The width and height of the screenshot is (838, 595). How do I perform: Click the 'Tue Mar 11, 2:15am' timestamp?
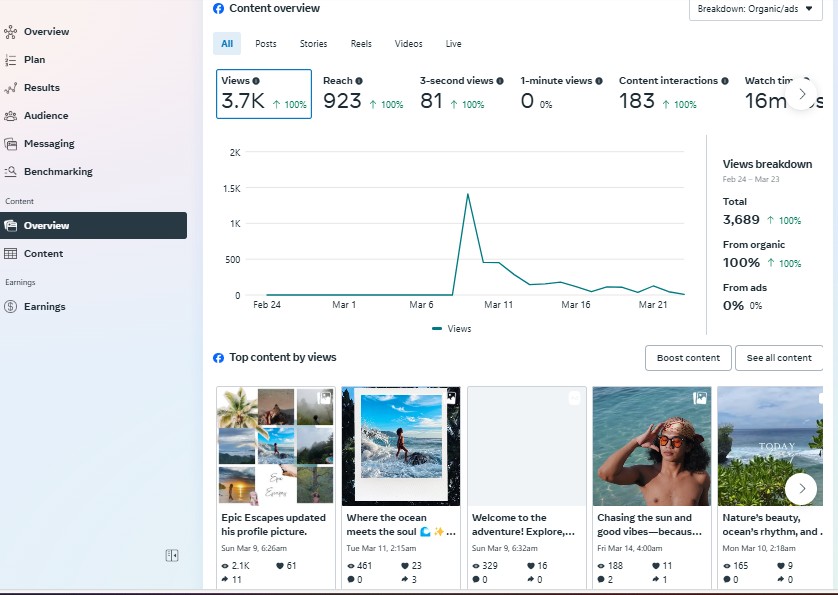(x=381, y=548)
